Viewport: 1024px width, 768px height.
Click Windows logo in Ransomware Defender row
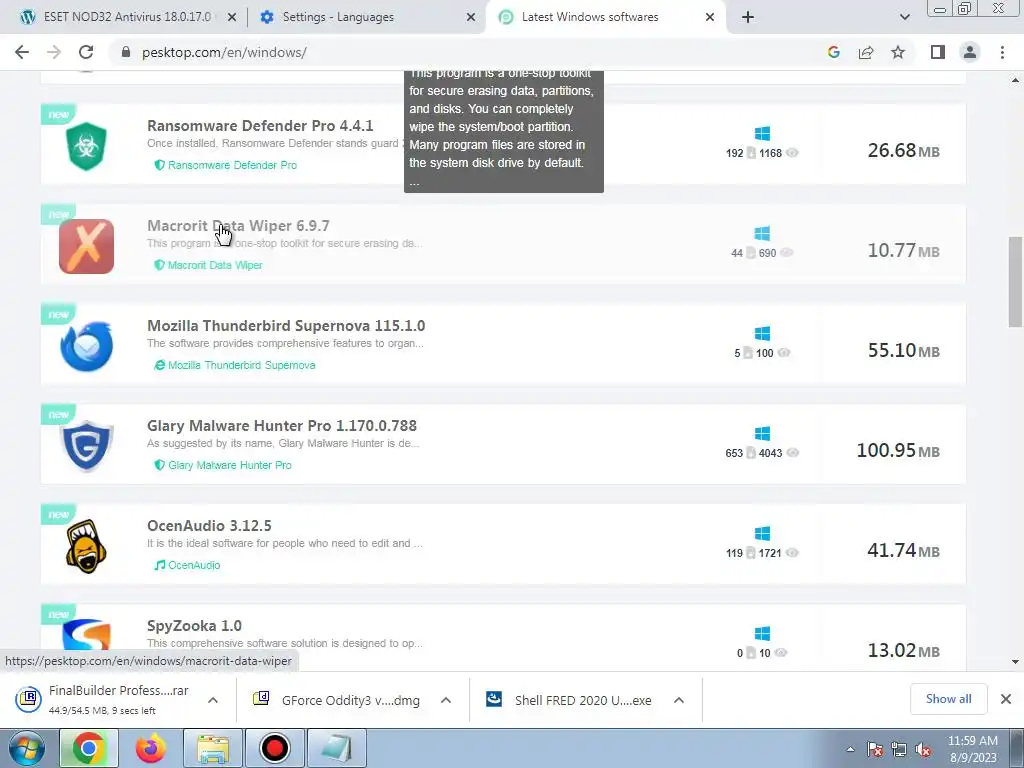762,134
